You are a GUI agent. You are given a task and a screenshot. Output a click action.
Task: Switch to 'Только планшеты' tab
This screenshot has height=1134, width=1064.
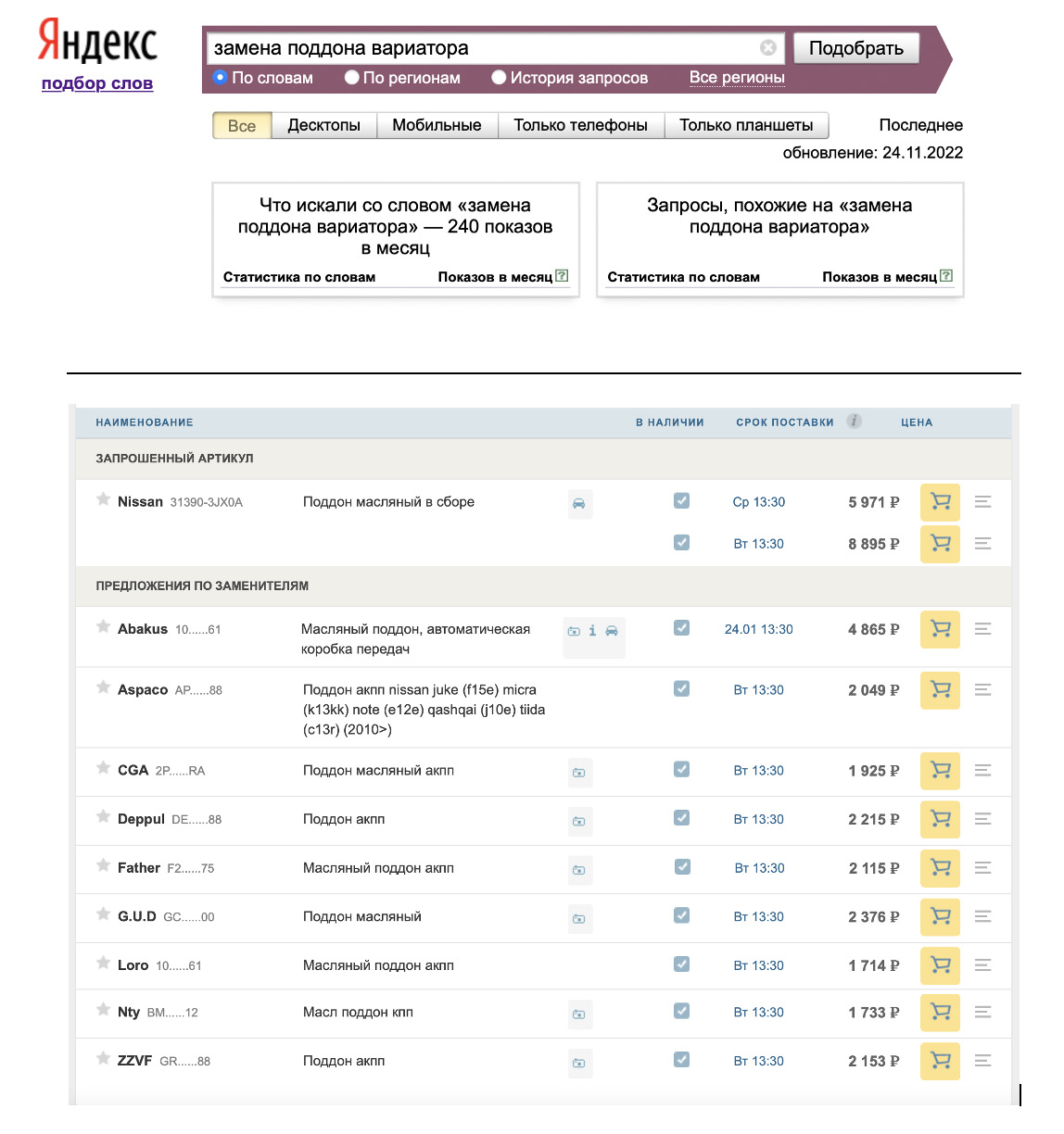pyautogui.click(x=746, y=126)
